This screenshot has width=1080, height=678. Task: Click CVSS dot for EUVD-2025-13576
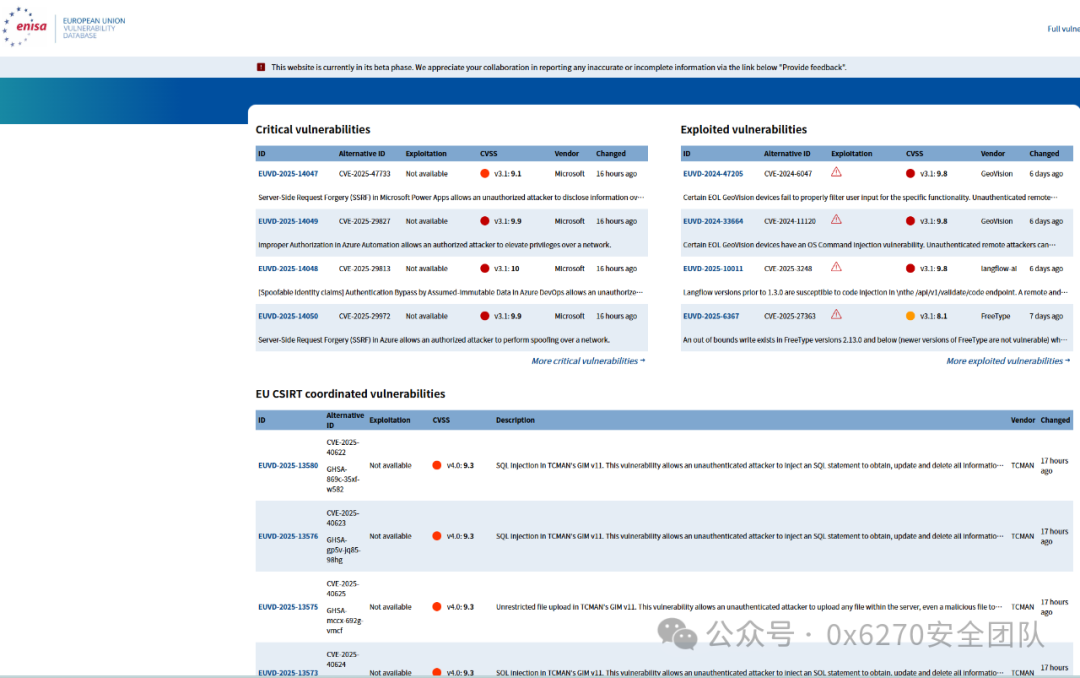(x=437, y=536)
